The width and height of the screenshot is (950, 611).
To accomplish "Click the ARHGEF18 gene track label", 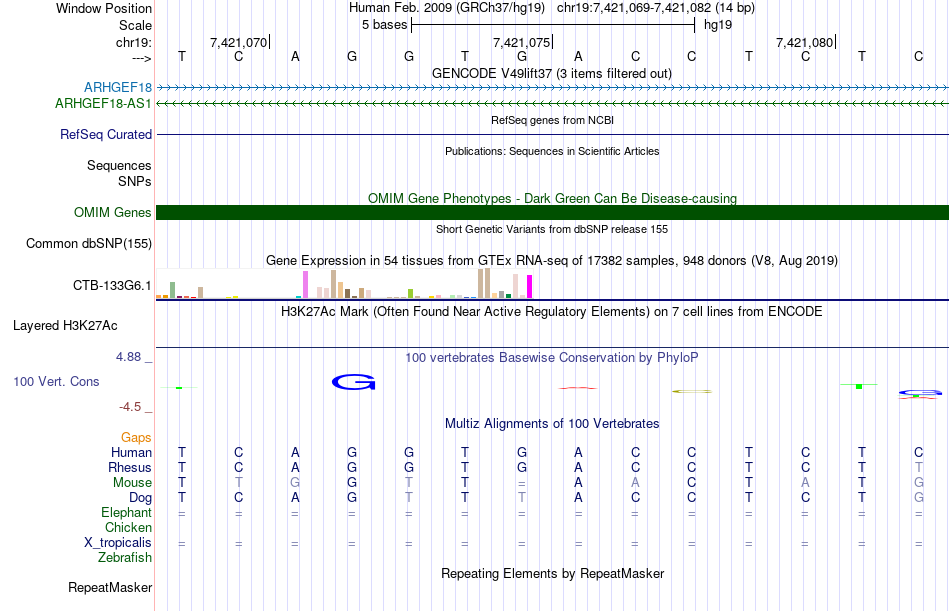I will pos(118,88).
